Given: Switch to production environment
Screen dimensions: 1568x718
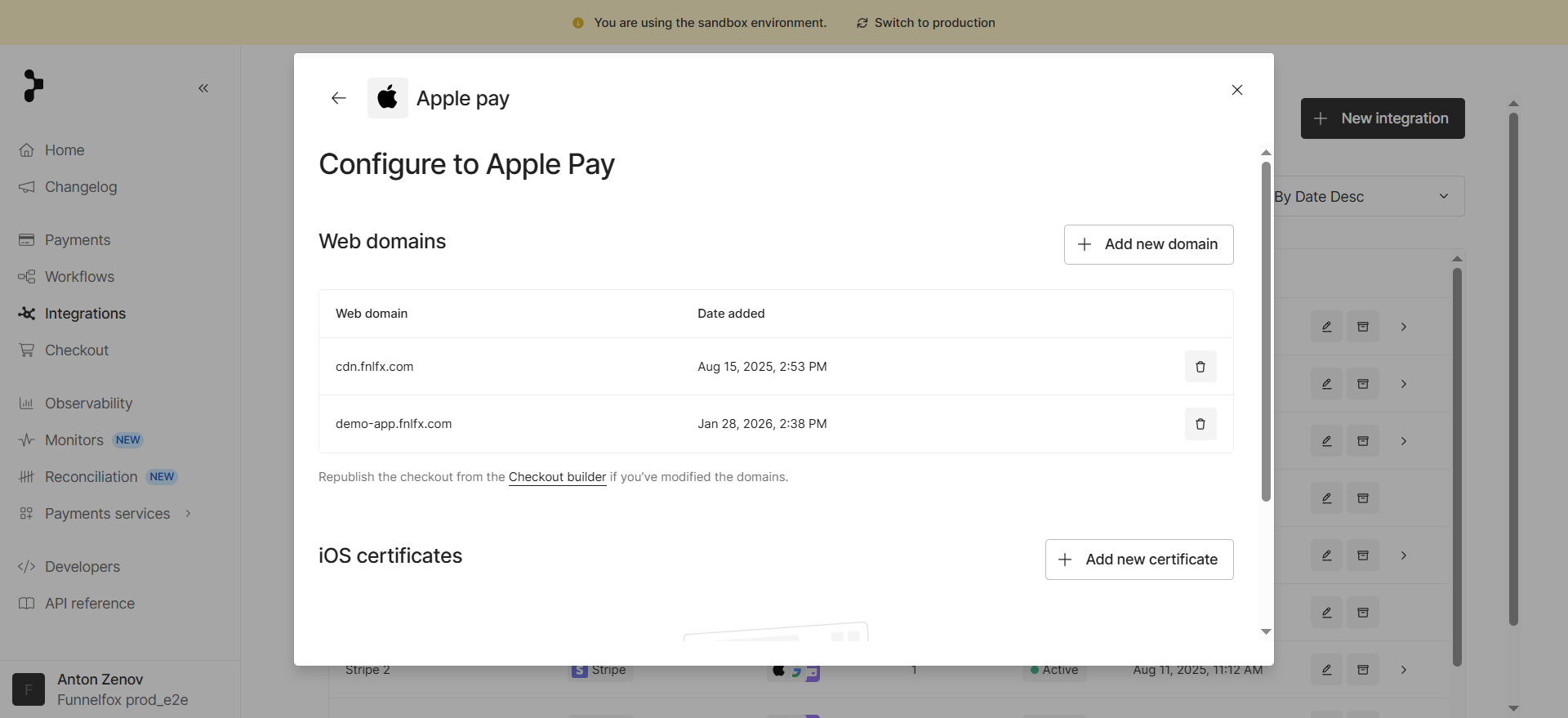Looking at the screenshot, I should coord(926,23).
